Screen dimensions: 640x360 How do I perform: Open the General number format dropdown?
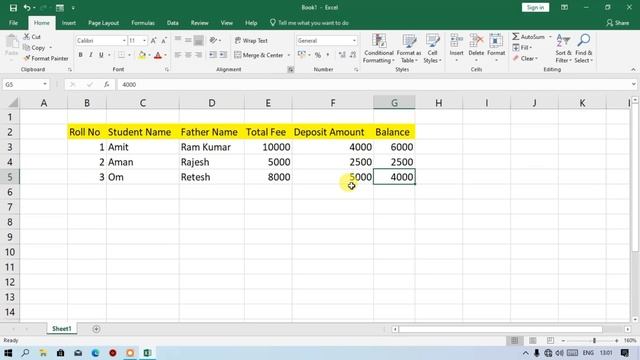pyautogui.click(x=354, y=41)
